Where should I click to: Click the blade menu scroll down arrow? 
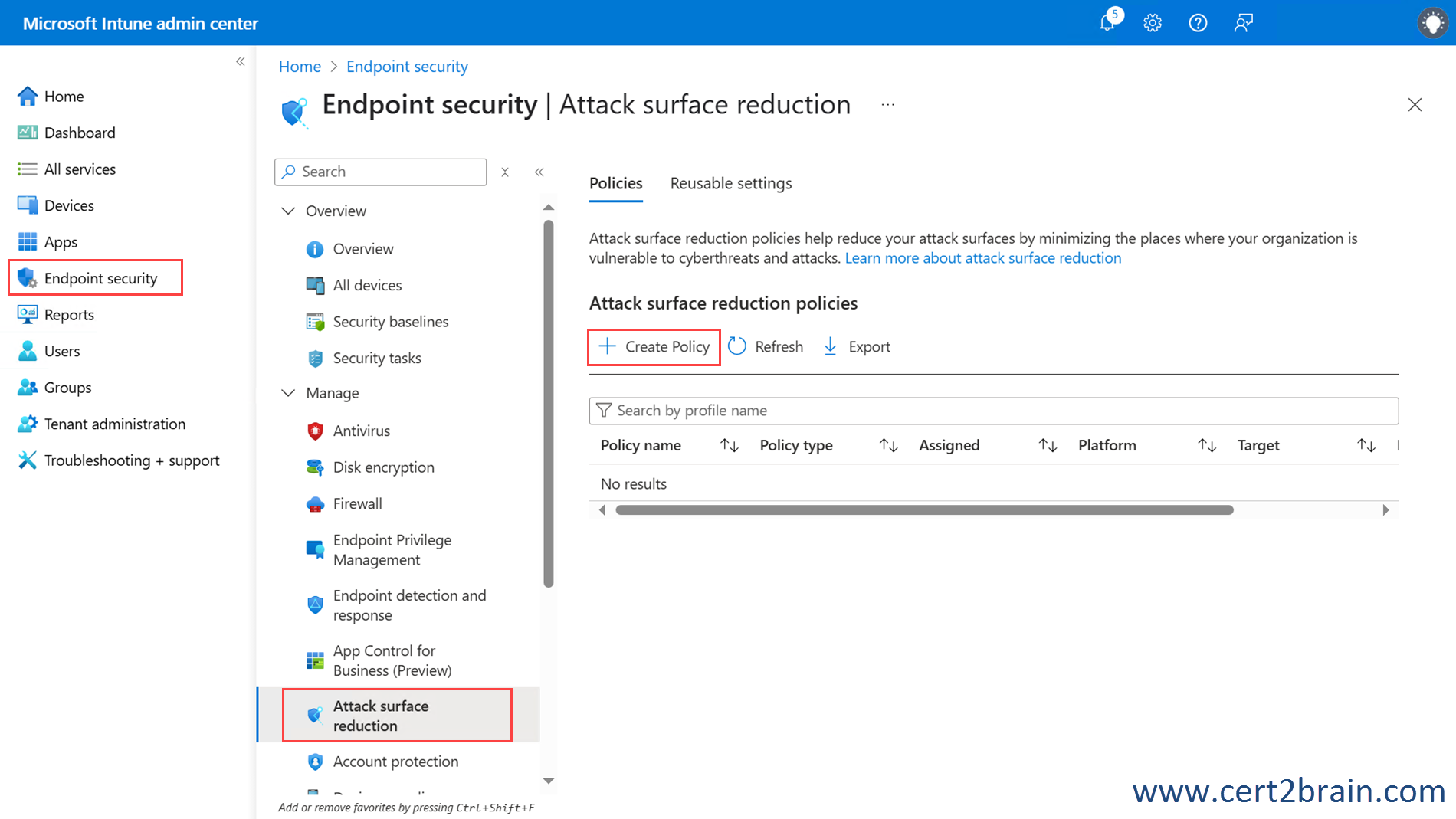click(549, 781)
